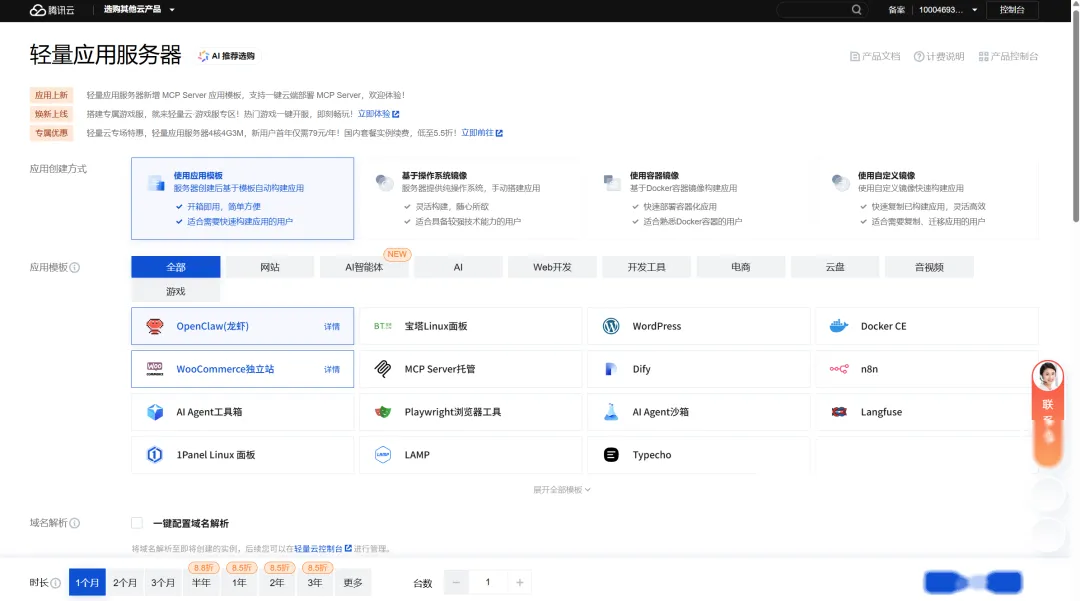Image resolution: width=1080 pixels, height=601 pixels.
Task: Select 使用自定义镜像 creation method
Action: [x=926, y=198]
